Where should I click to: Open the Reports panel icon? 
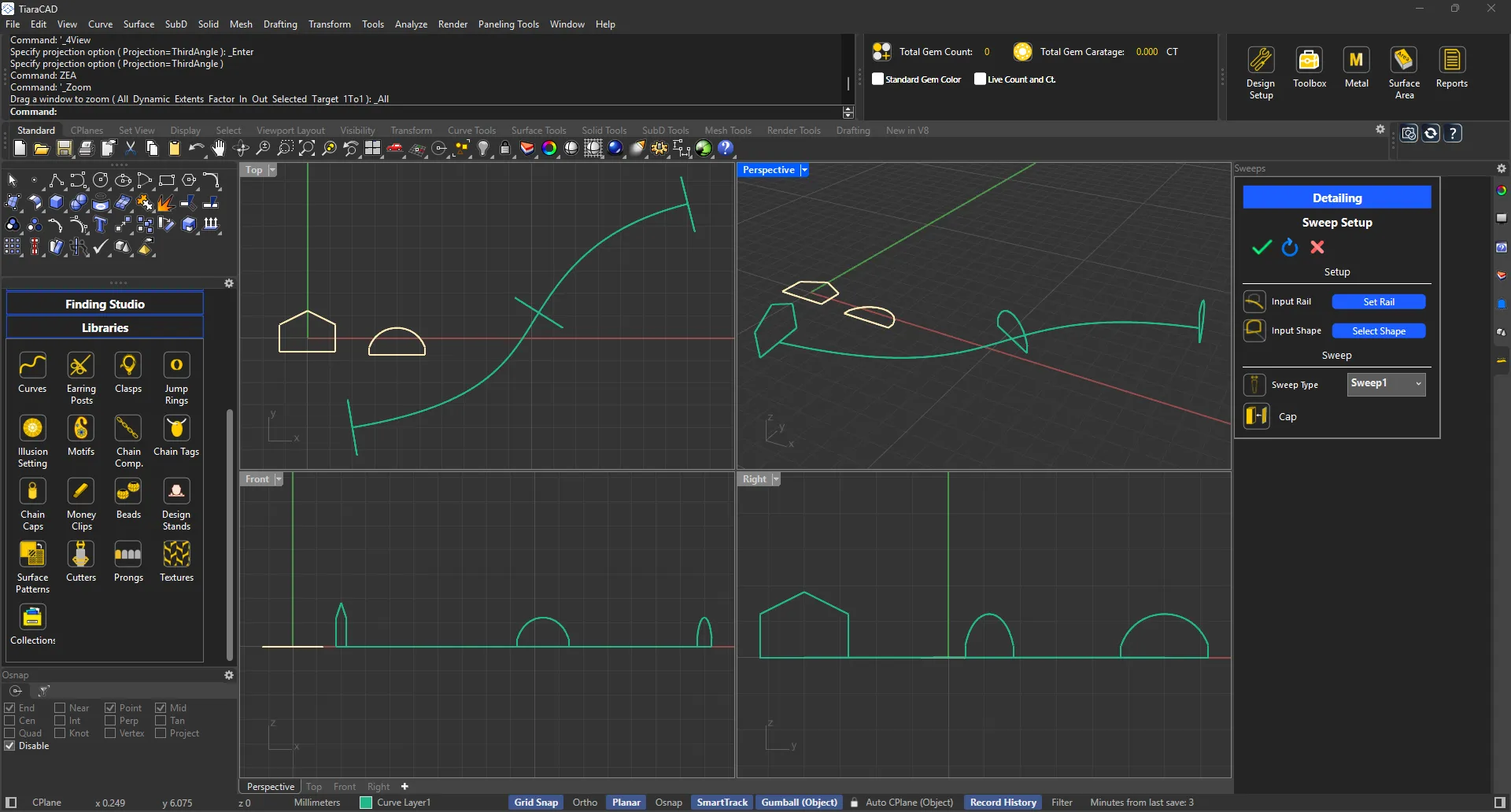coord(1451,61)
